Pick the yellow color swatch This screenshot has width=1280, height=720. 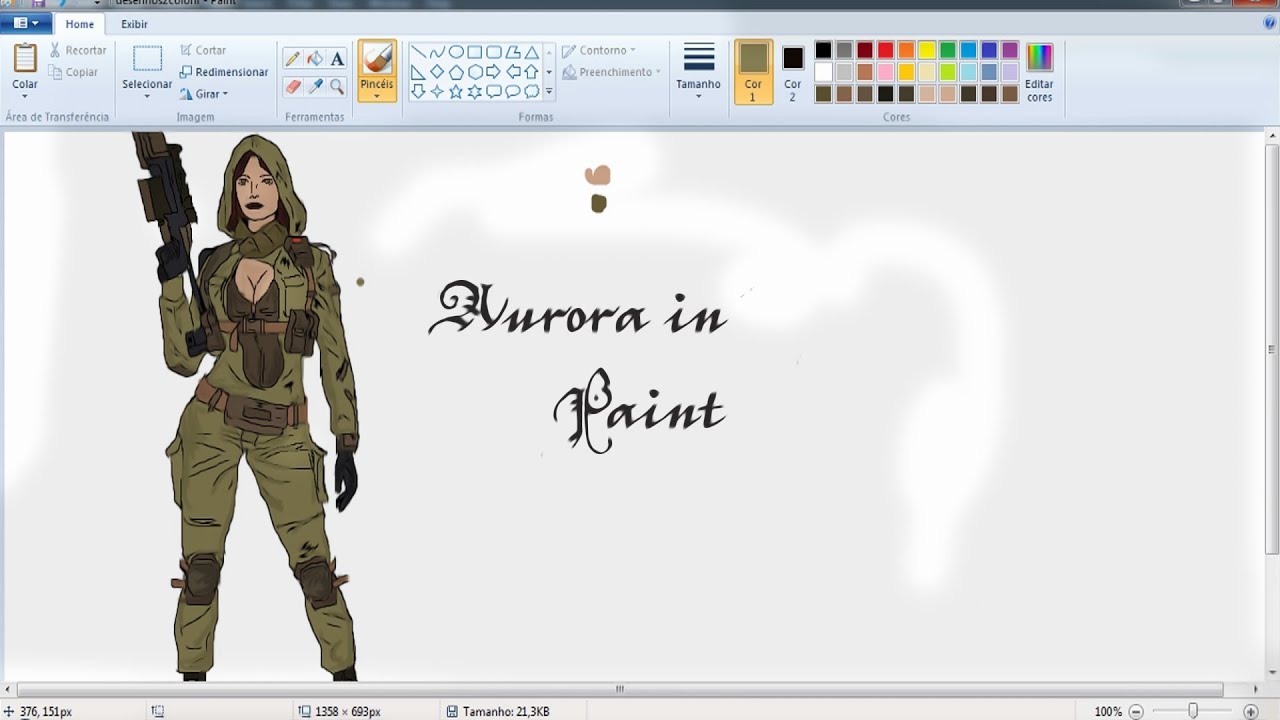927,50
